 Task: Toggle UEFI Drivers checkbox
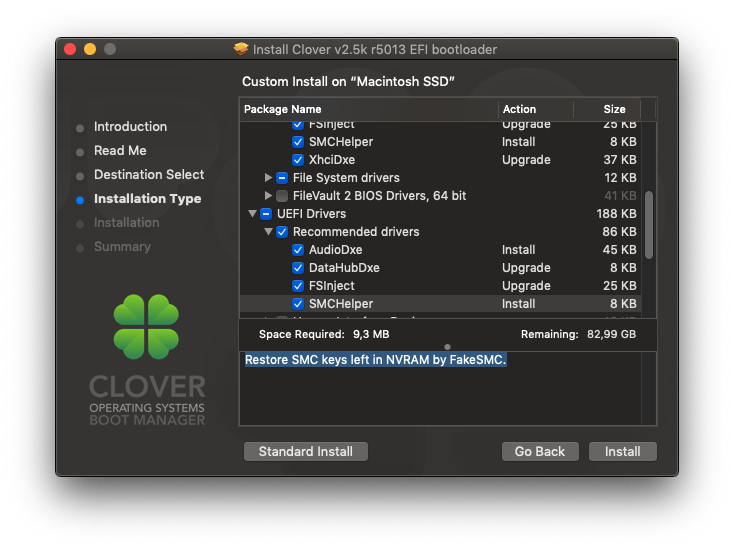click(266, 214)
